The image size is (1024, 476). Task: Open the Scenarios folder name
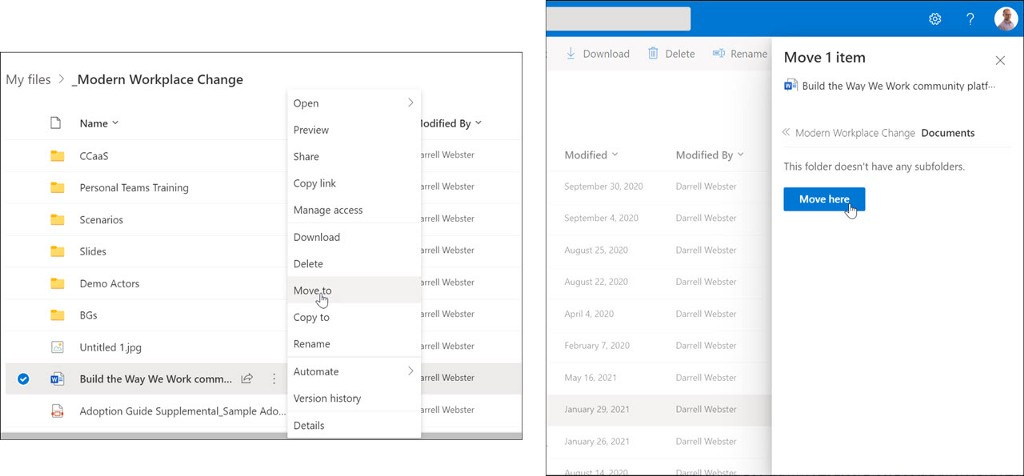[101, 219]
